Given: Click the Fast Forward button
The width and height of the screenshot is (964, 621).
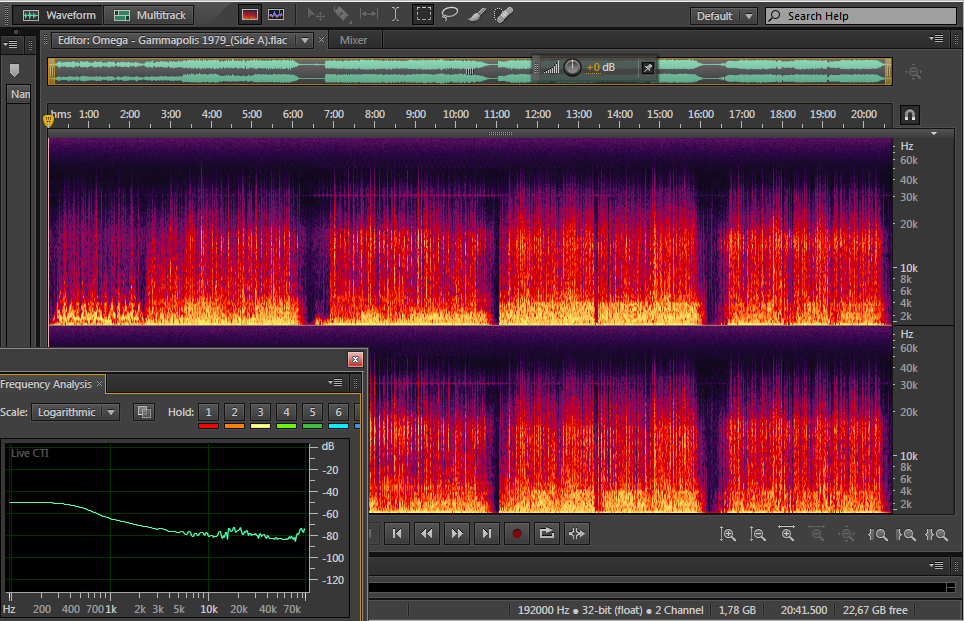Looking at the screenshot, I should [457, 534].
